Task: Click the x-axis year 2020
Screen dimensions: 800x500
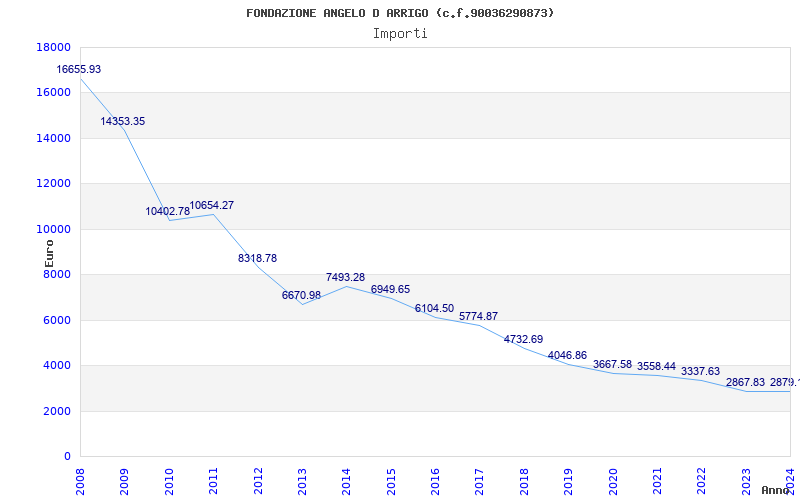Action: pos(613,481)
